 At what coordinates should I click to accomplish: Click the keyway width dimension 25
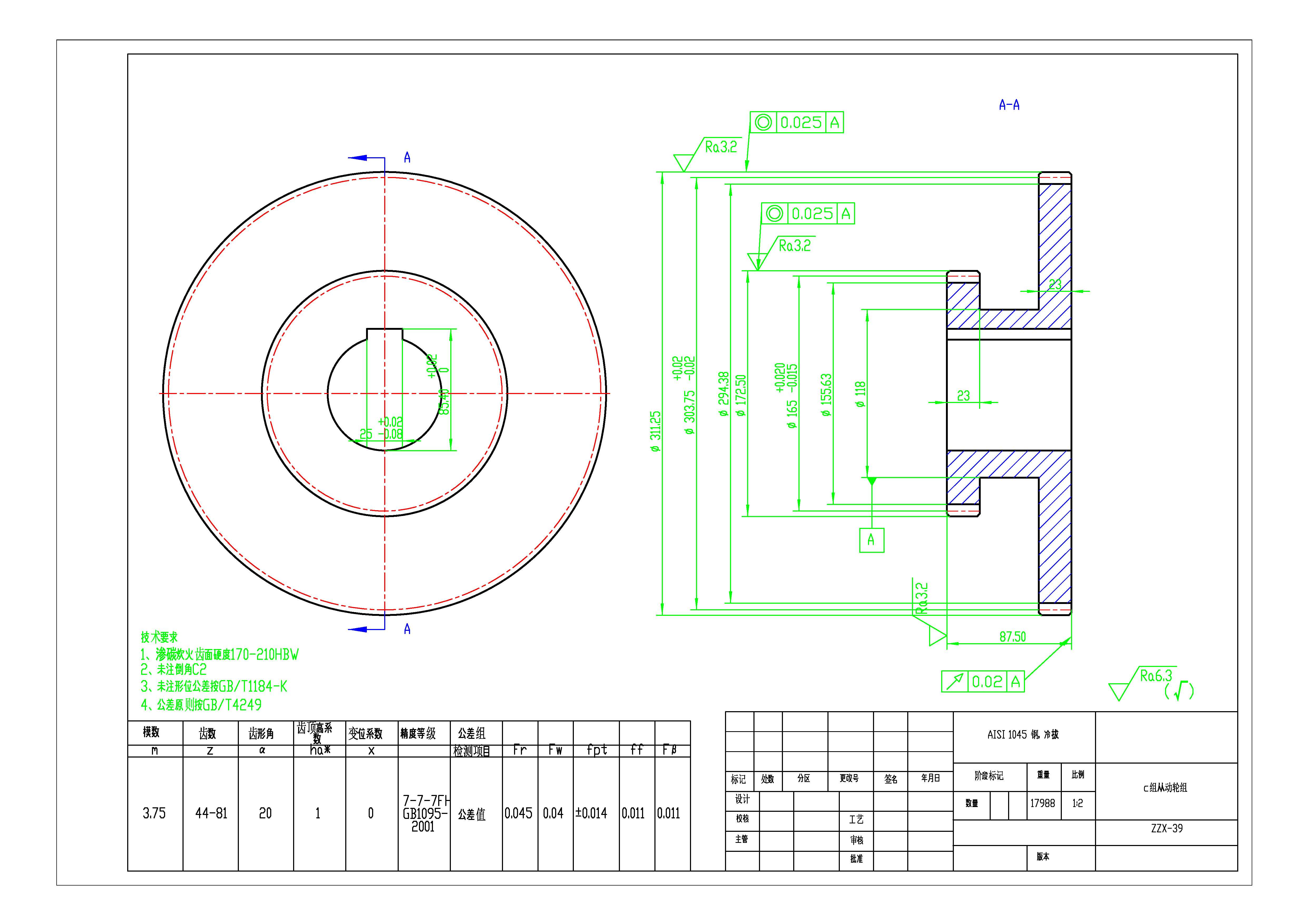(x=366, y=434)
